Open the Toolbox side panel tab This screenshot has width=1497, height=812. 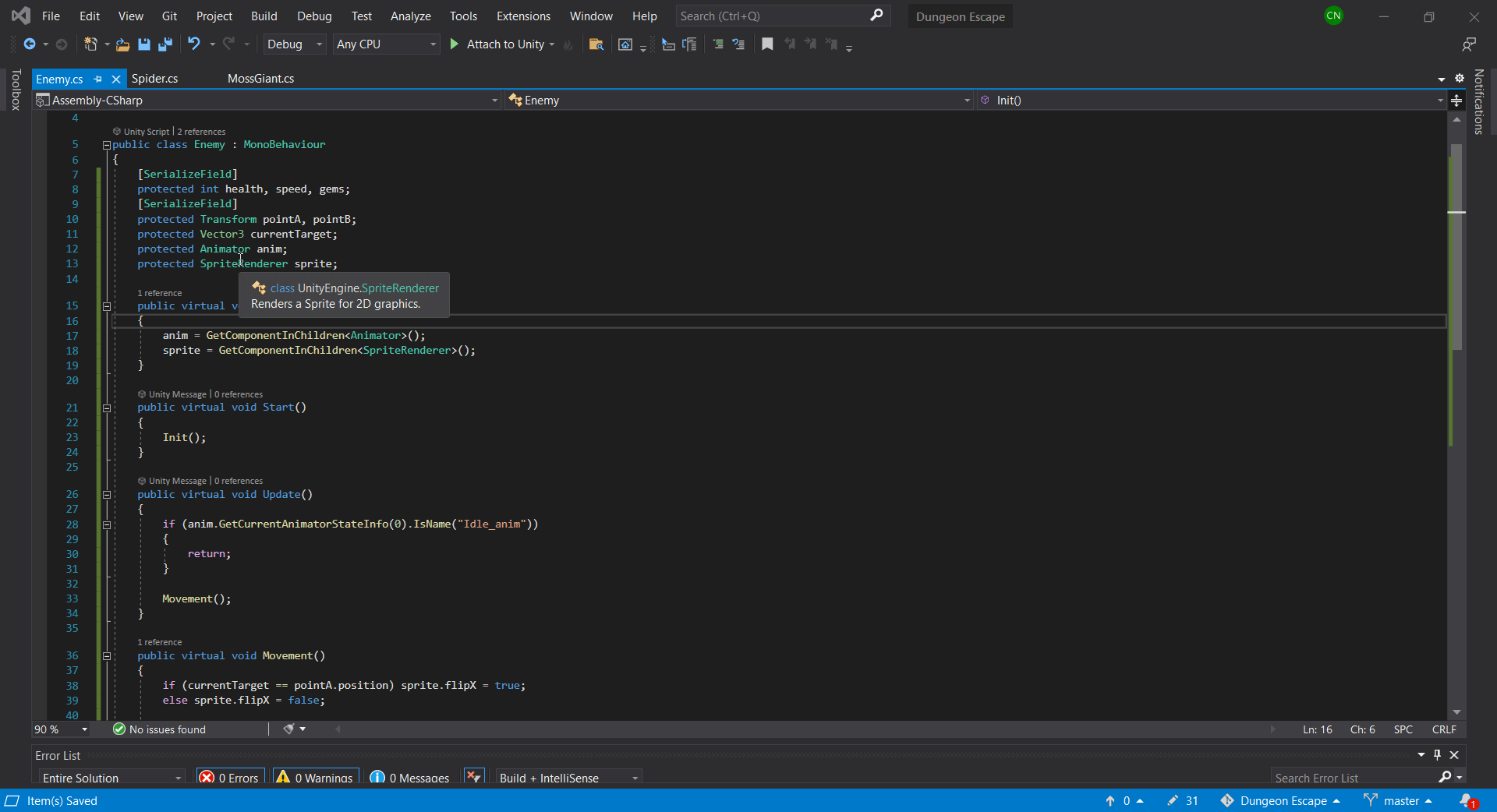tap(16, 90)
